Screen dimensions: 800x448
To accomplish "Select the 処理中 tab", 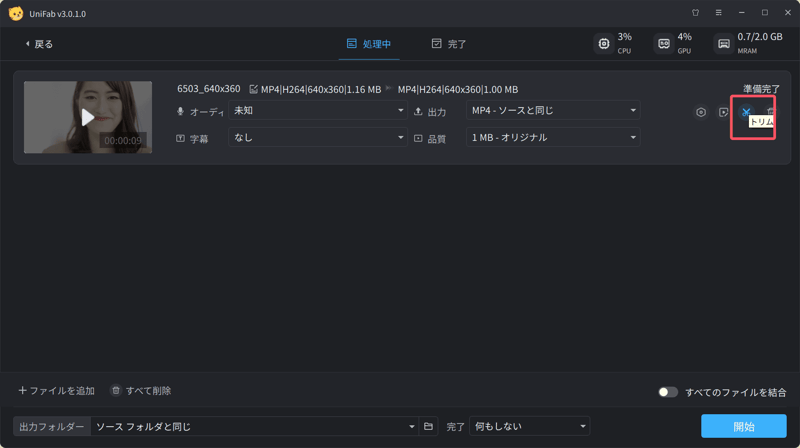I will (368, 44).
